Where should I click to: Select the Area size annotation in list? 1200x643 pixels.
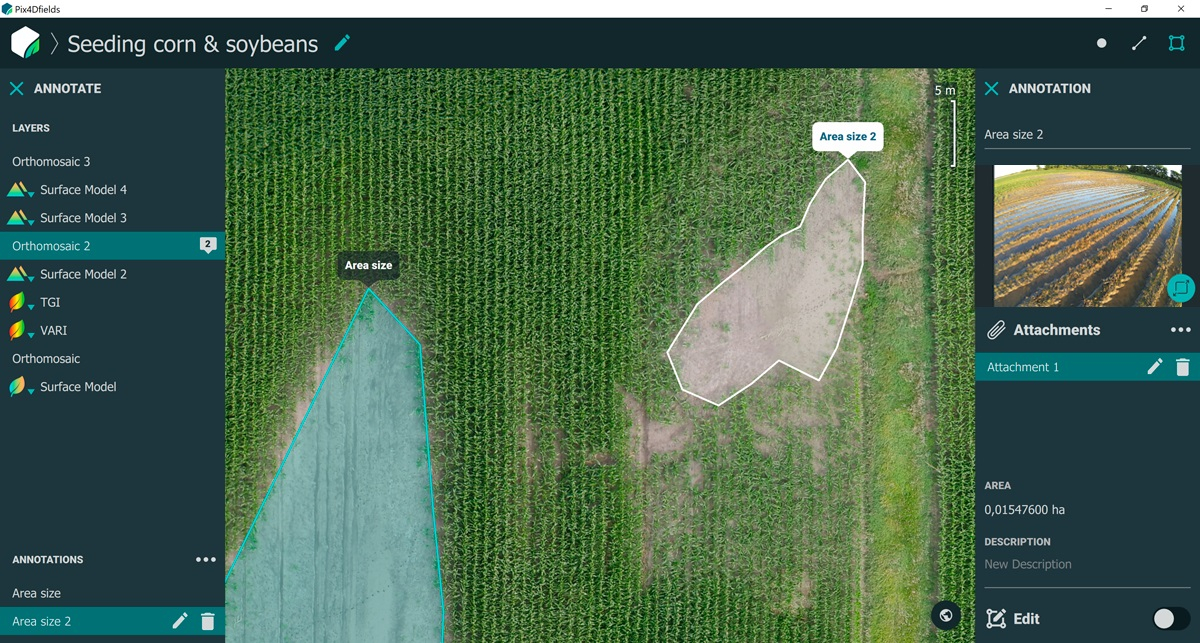point(36,594)
